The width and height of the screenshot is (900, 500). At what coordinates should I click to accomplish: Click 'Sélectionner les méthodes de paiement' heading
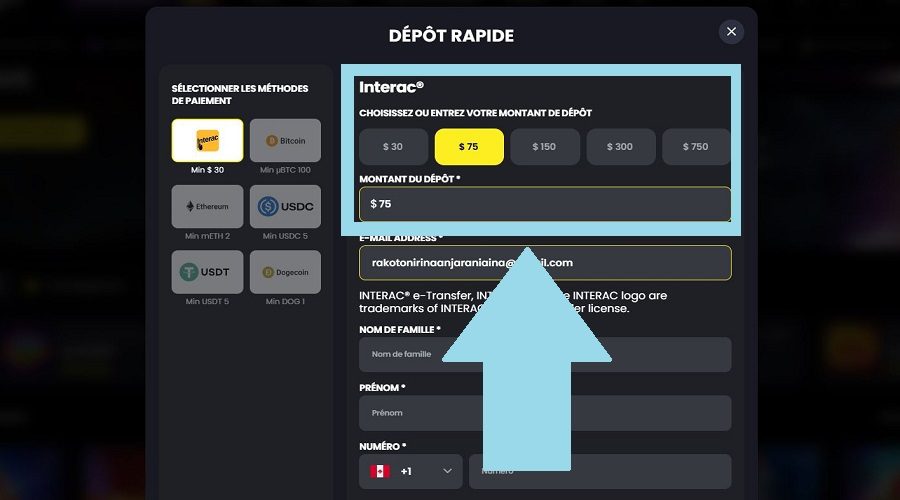[x=240, y=95]
